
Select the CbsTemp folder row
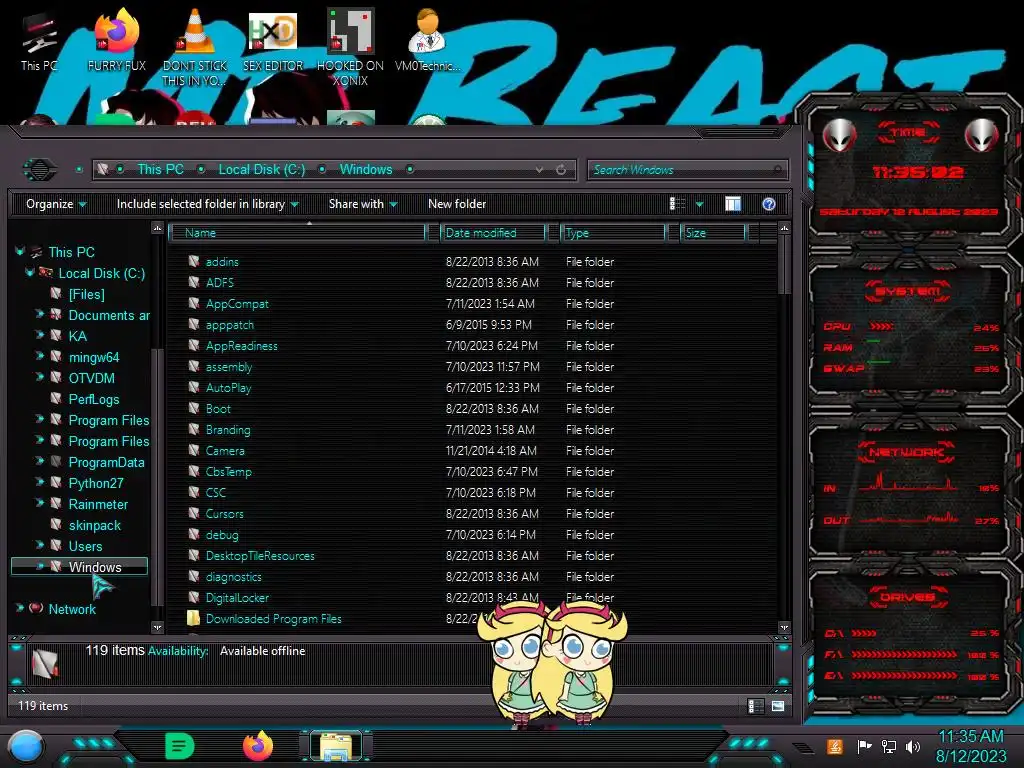pyautogui.click(x=473, y=472)
